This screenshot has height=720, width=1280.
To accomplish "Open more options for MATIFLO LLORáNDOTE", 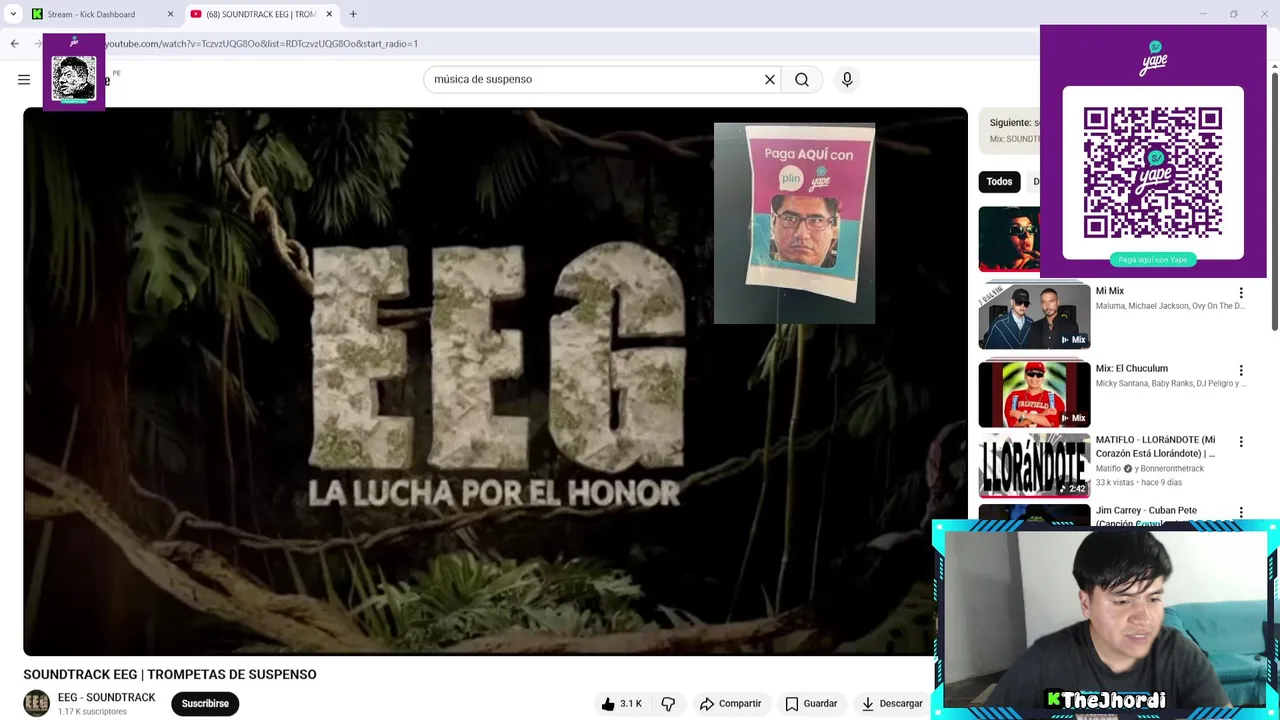I will click(1241, 442).
